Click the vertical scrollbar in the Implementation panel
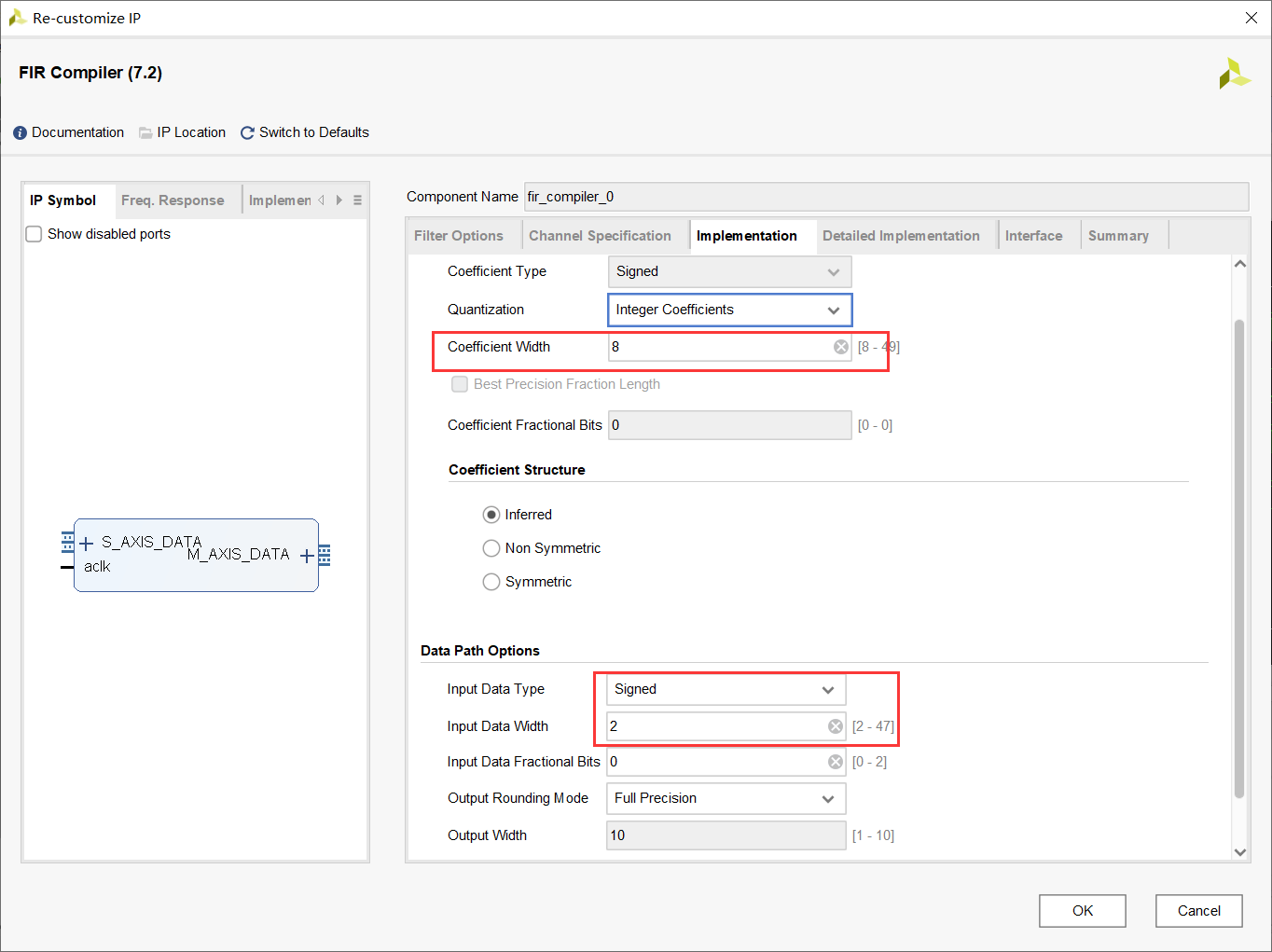 (1239, 559)
